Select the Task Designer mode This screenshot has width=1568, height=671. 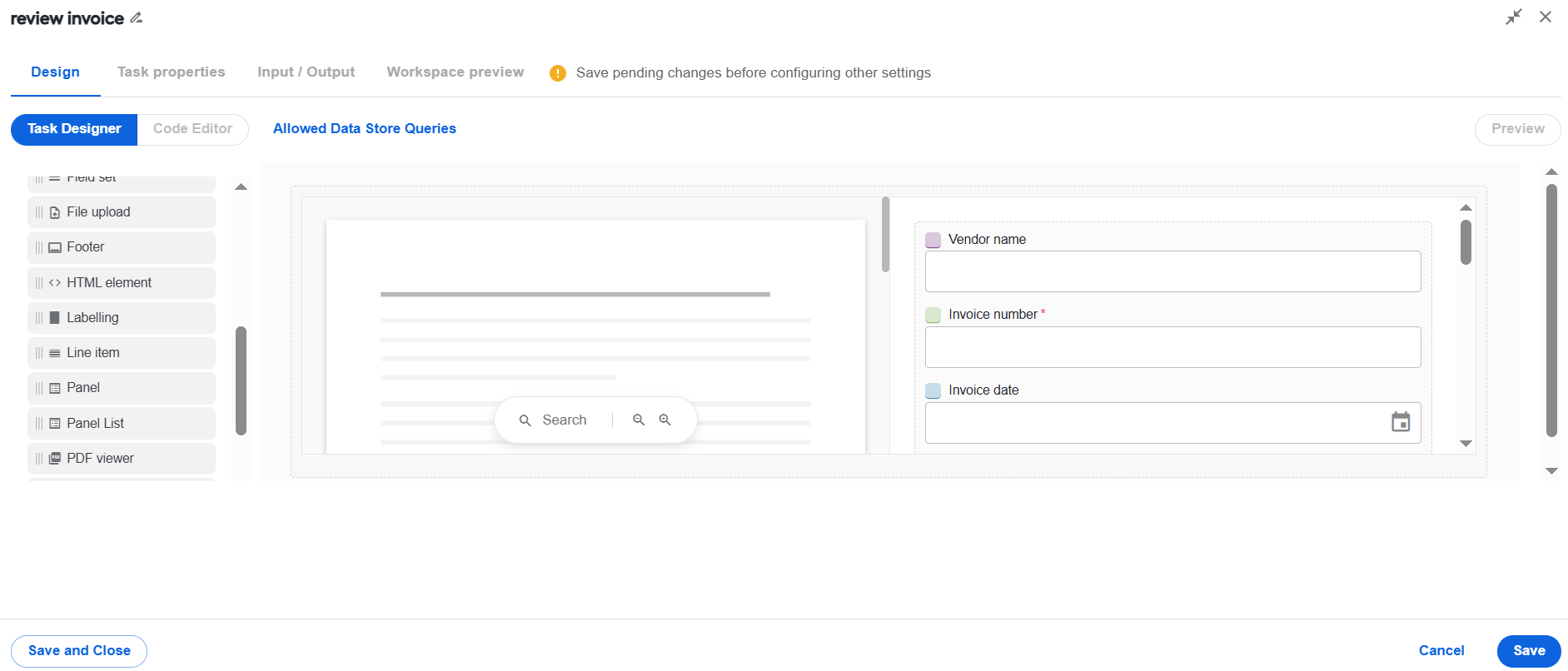tap(74, 129)
